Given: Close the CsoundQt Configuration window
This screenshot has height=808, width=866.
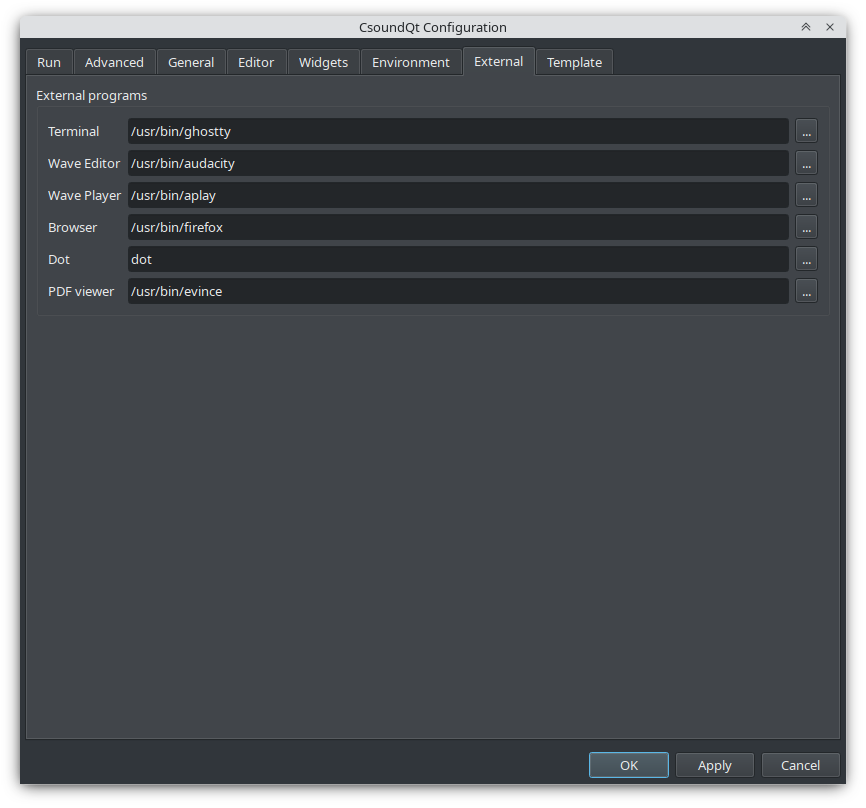Looking at the screenshot, I should click(830, 27).
